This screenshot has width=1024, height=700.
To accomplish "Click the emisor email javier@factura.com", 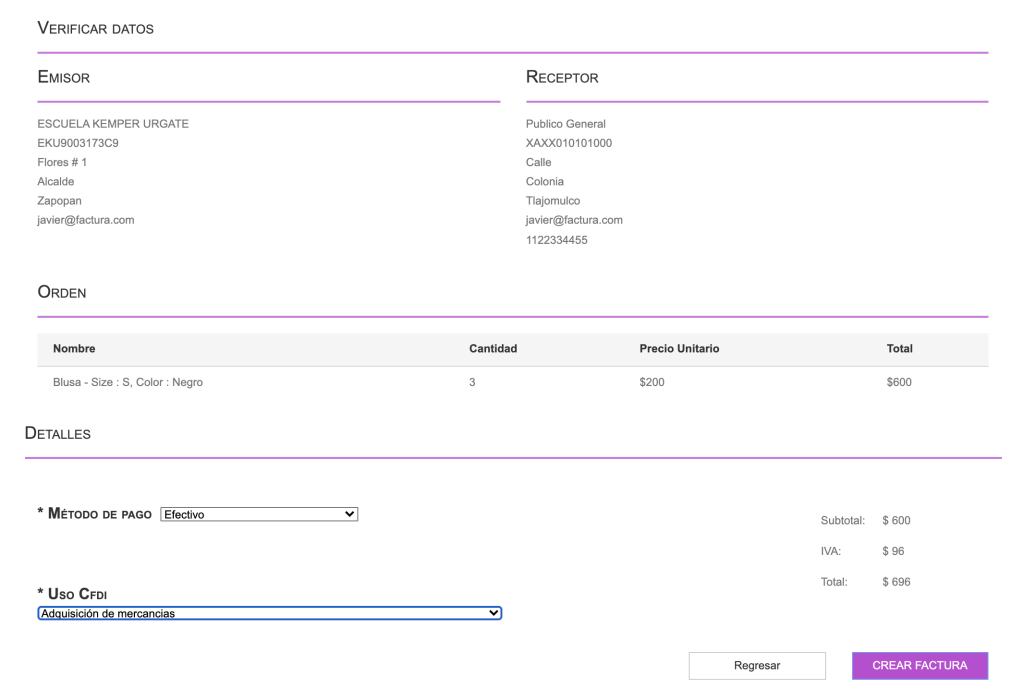I will [x=86, y=220].
